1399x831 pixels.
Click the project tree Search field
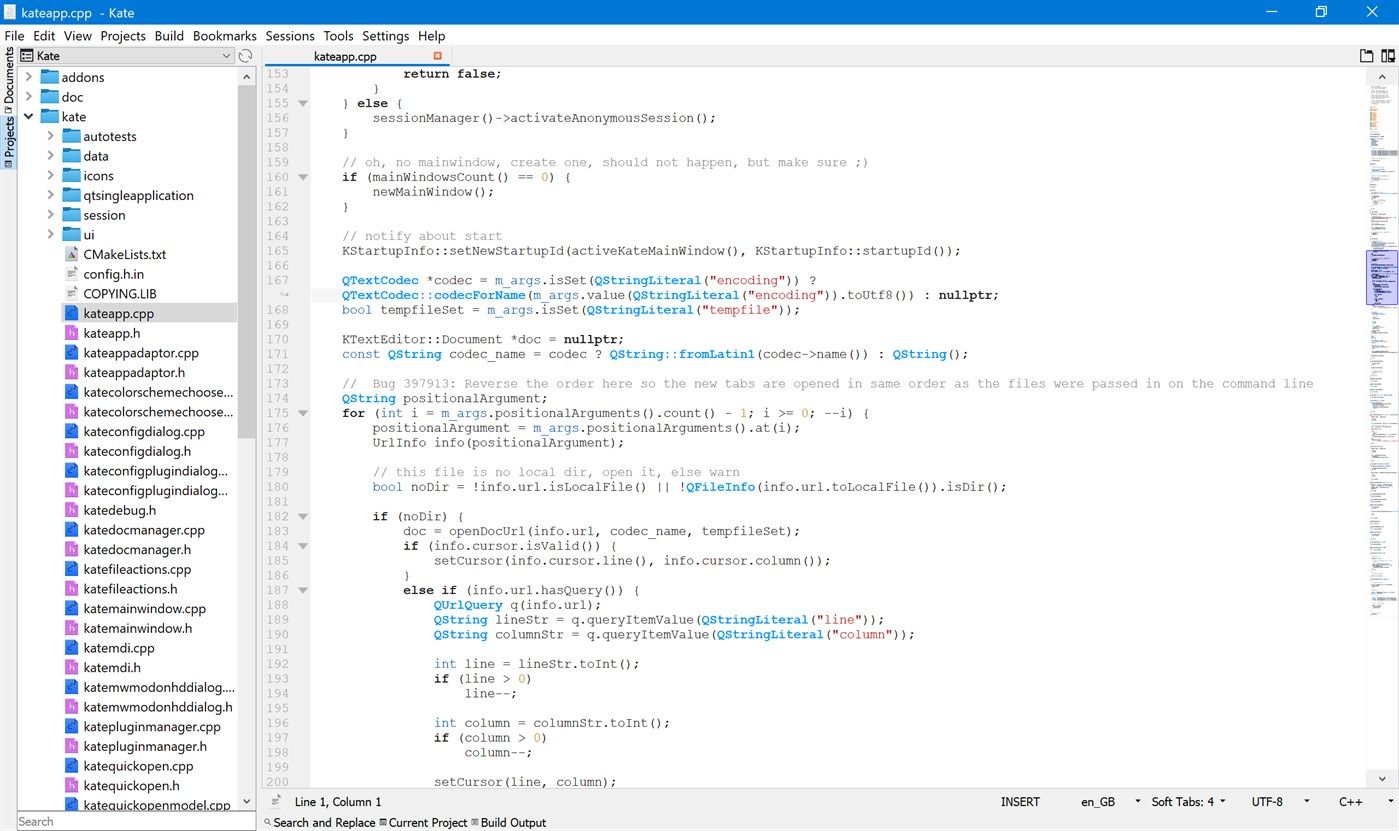tap(137, 821)
